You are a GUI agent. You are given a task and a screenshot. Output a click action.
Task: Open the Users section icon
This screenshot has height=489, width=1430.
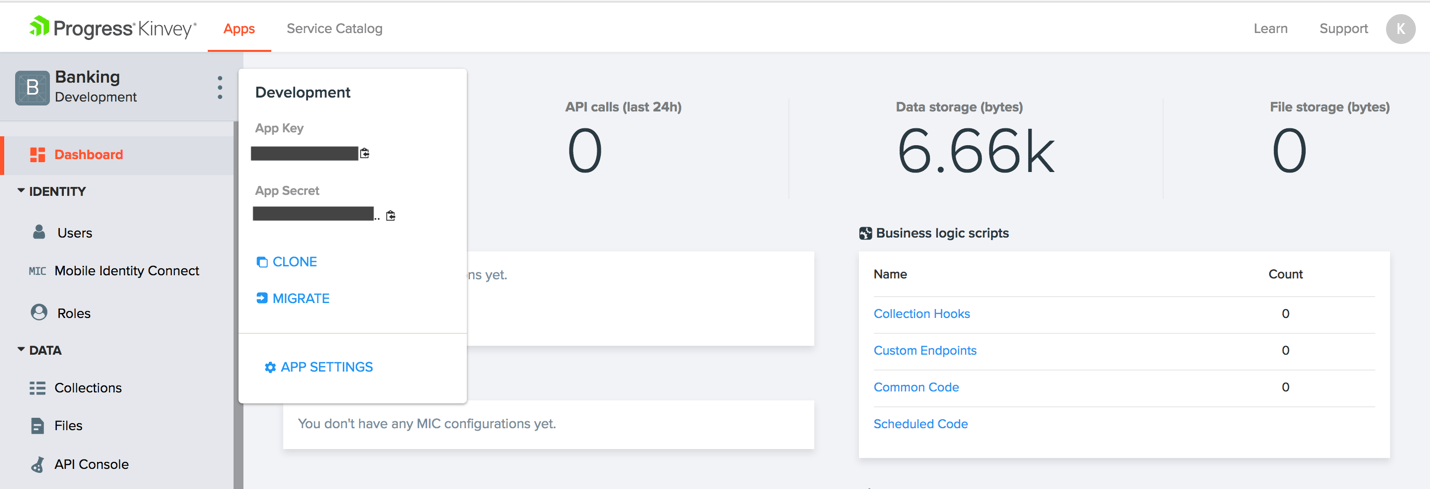pos(39,232)
